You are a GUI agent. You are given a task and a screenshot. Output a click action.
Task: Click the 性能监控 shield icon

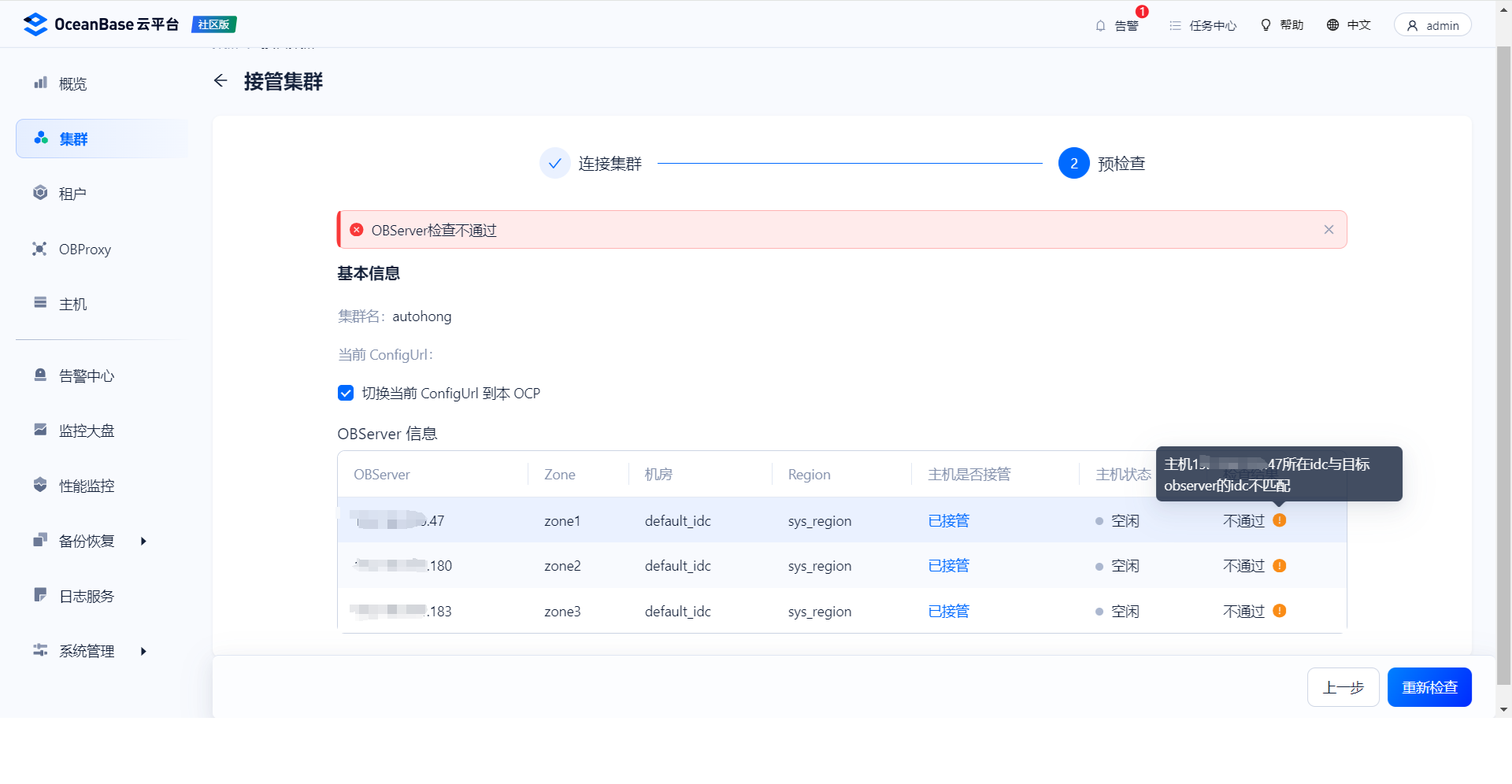coord(40,484)
